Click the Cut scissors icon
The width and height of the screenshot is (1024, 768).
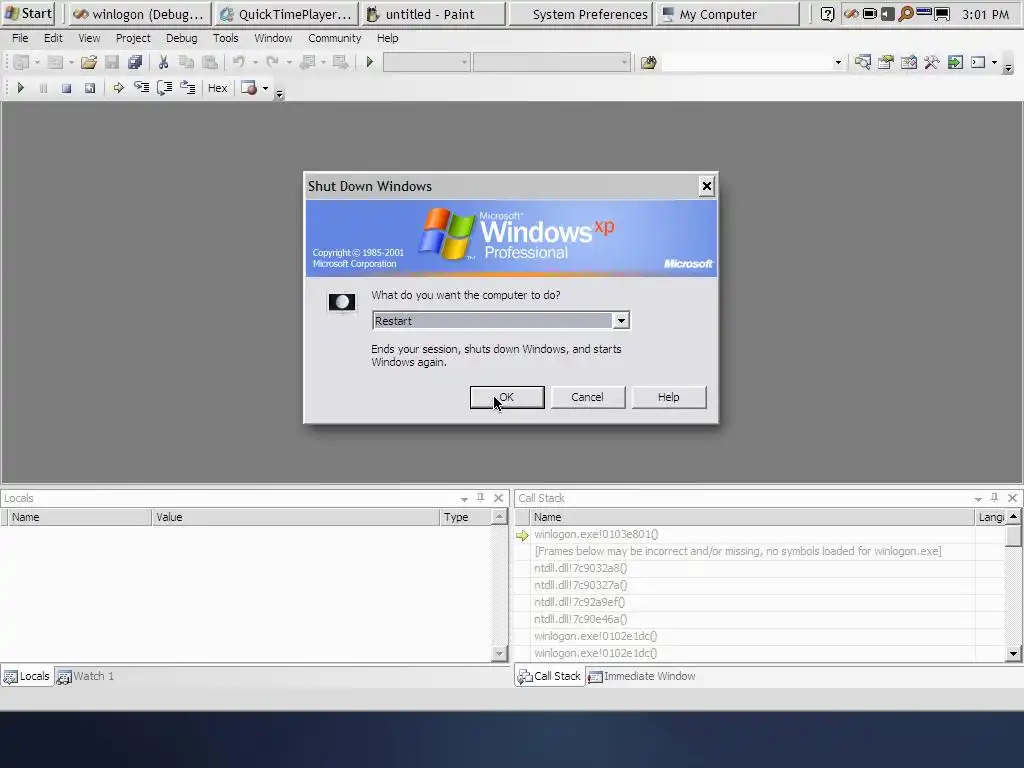point(163,63)
